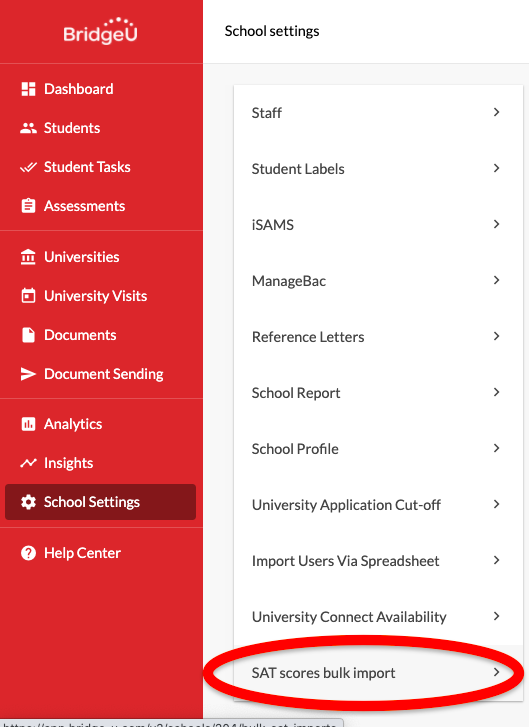Open Universities sidebar item

pyautogui.click(x=82, y=257)
